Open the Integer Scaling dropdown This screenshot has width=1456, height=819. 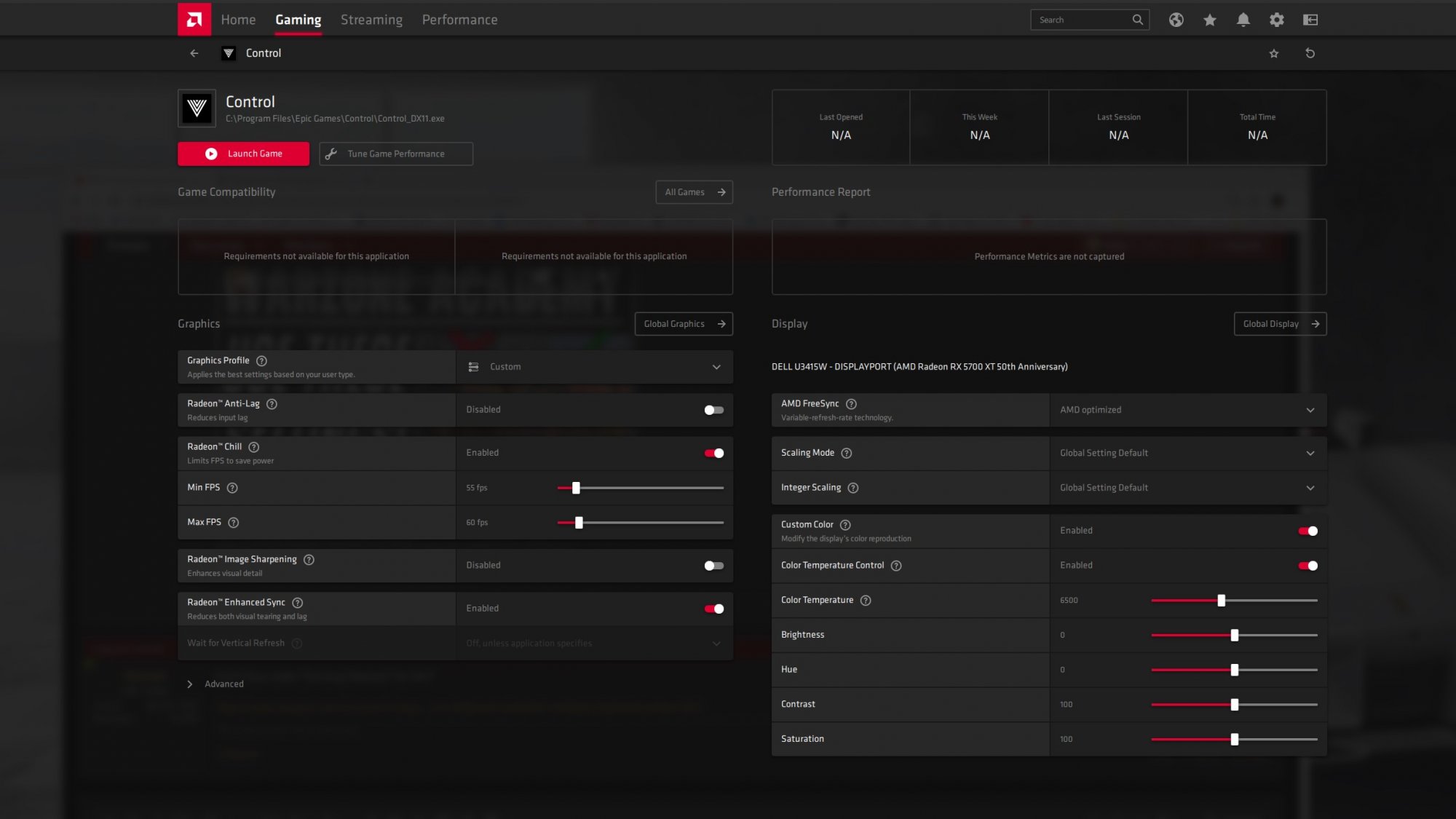tap(1188, 488)
